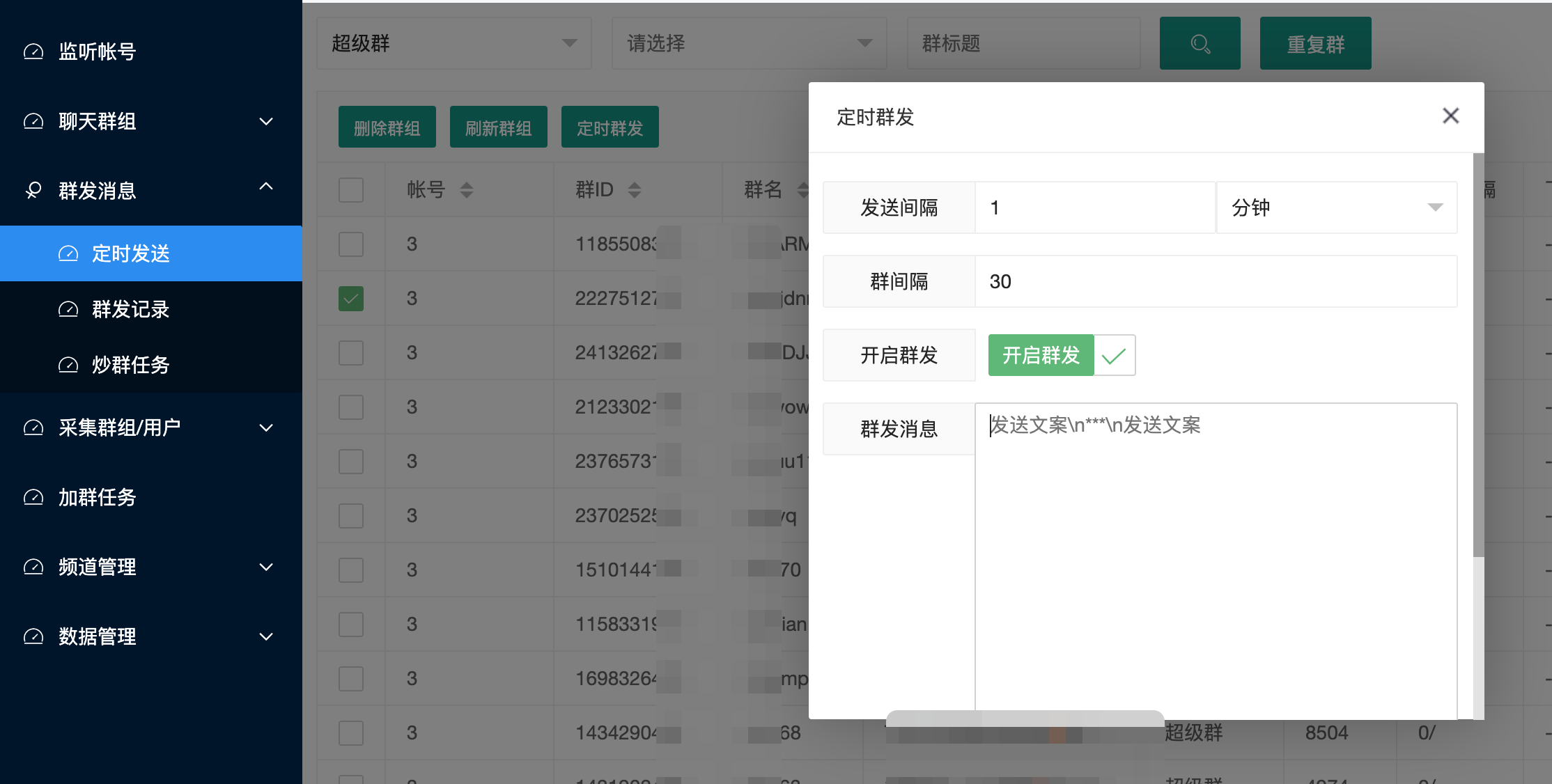This screenshot has height=784, width=1552.
Task: Click the gauge icon beside 监听帐号
Action: (x=33, y=52)
